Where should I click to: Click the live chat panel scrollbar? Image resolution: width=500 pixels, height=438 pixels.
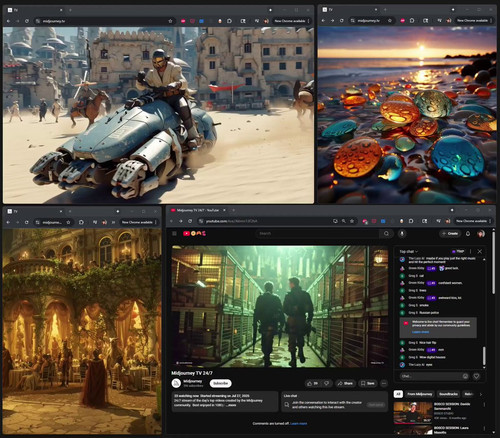pos(484,356)
